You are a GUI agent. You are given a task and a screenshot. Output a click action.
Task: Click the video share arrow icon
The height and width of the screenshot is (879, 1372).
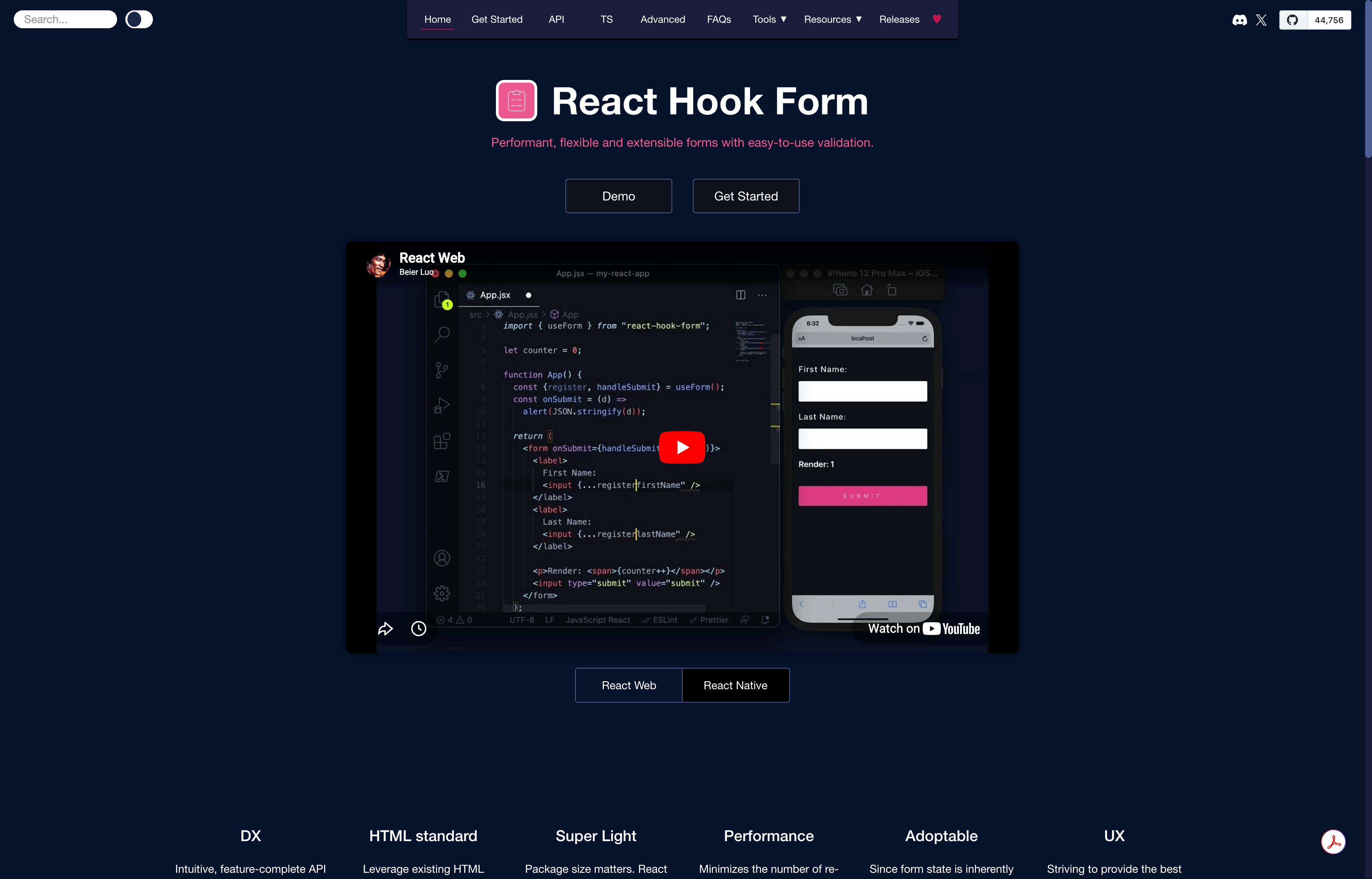tap(385, 629)
